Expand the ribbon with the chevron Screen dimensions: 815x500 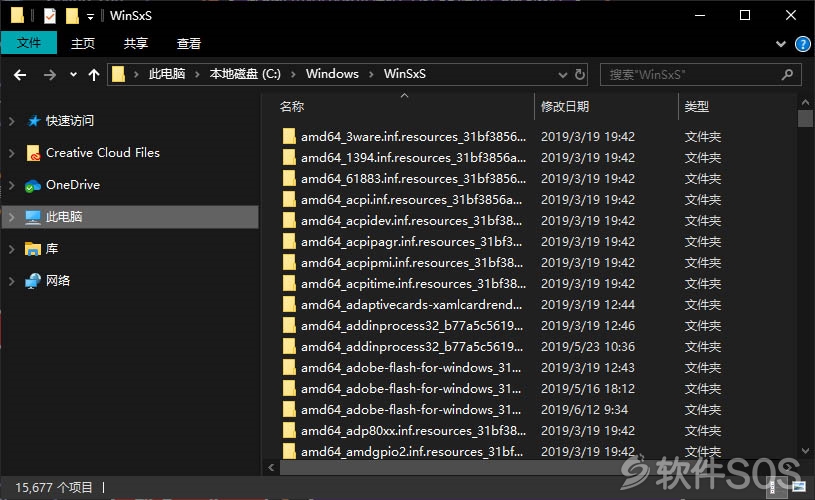780,44
